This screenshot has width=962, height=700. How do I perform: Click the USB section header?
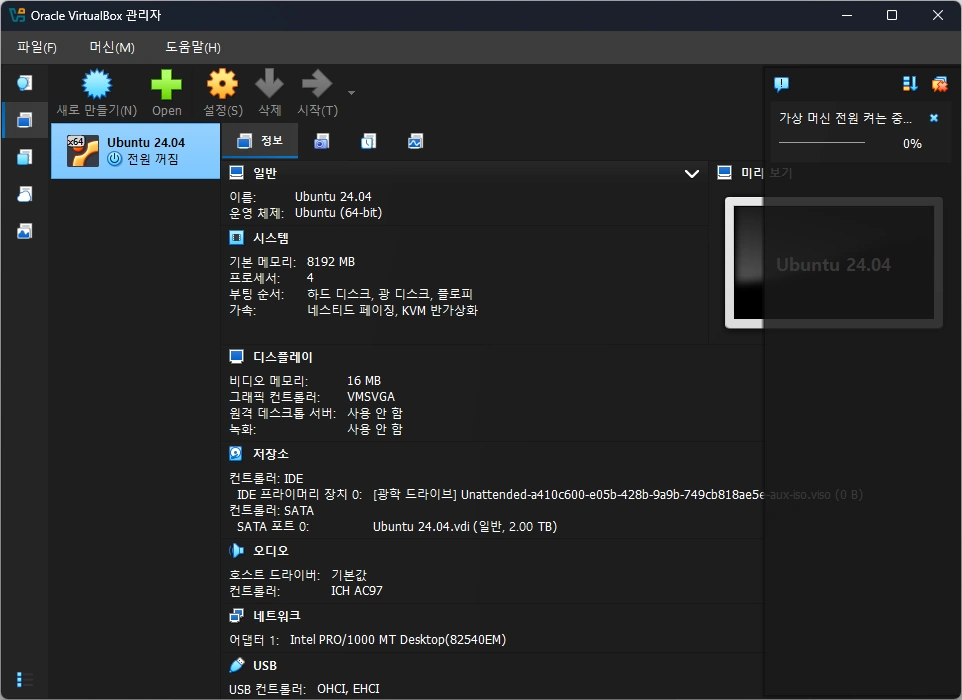point(265,666)
